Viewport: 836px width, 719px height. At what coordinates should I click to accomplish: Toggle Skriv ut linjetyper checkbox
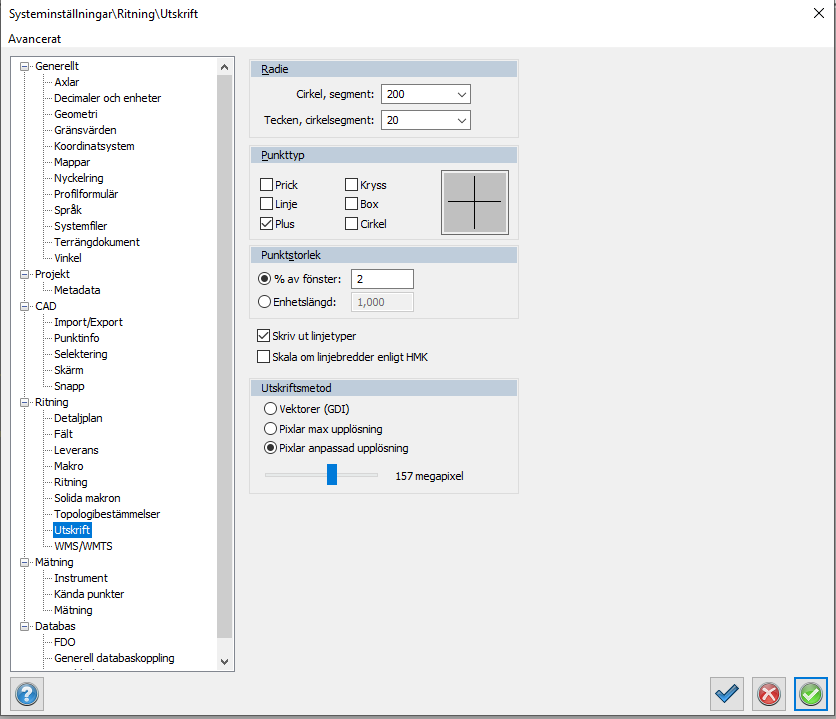click(264, 335)
